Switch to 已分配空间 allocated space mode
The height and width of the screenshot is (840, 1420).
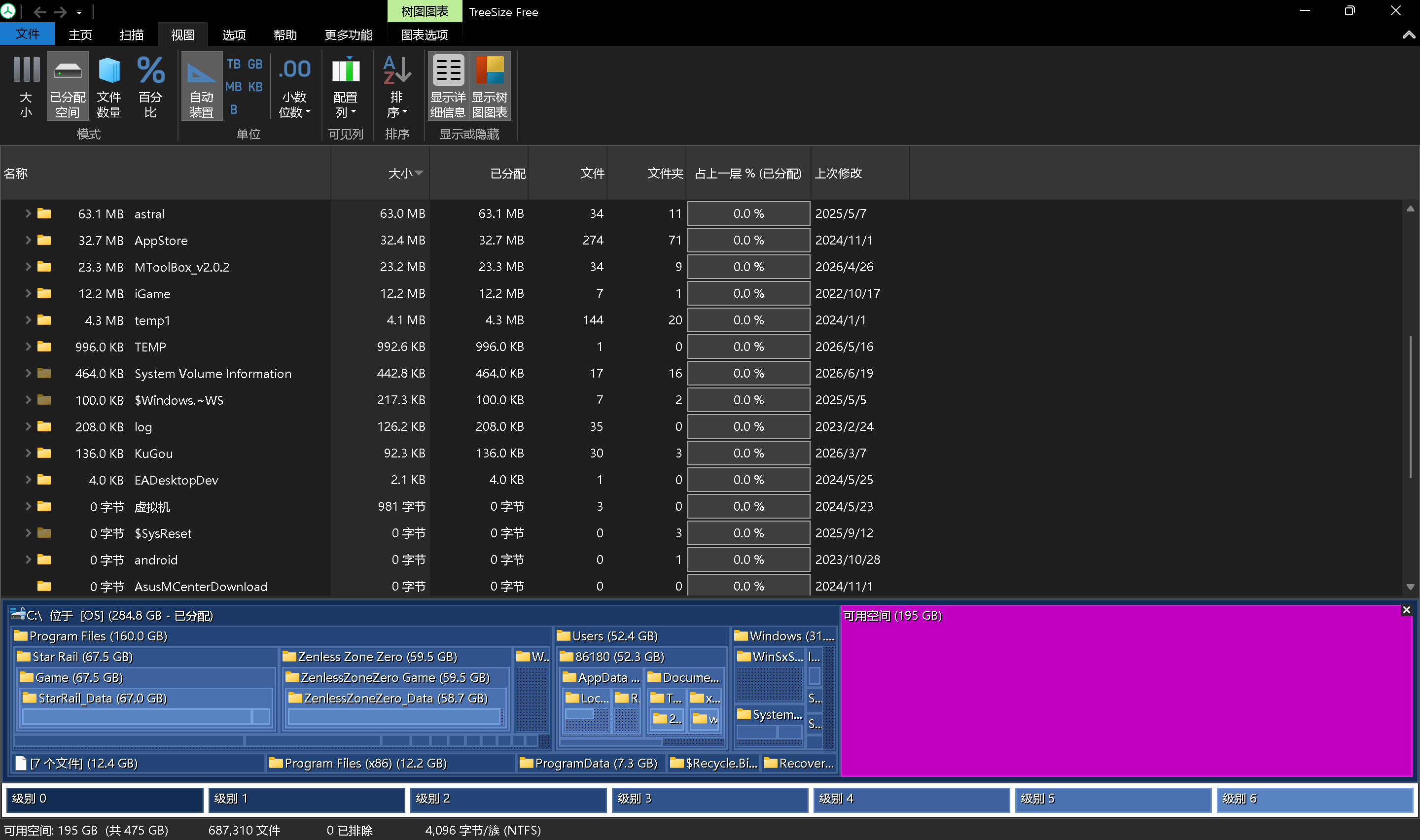pos(68,86)
